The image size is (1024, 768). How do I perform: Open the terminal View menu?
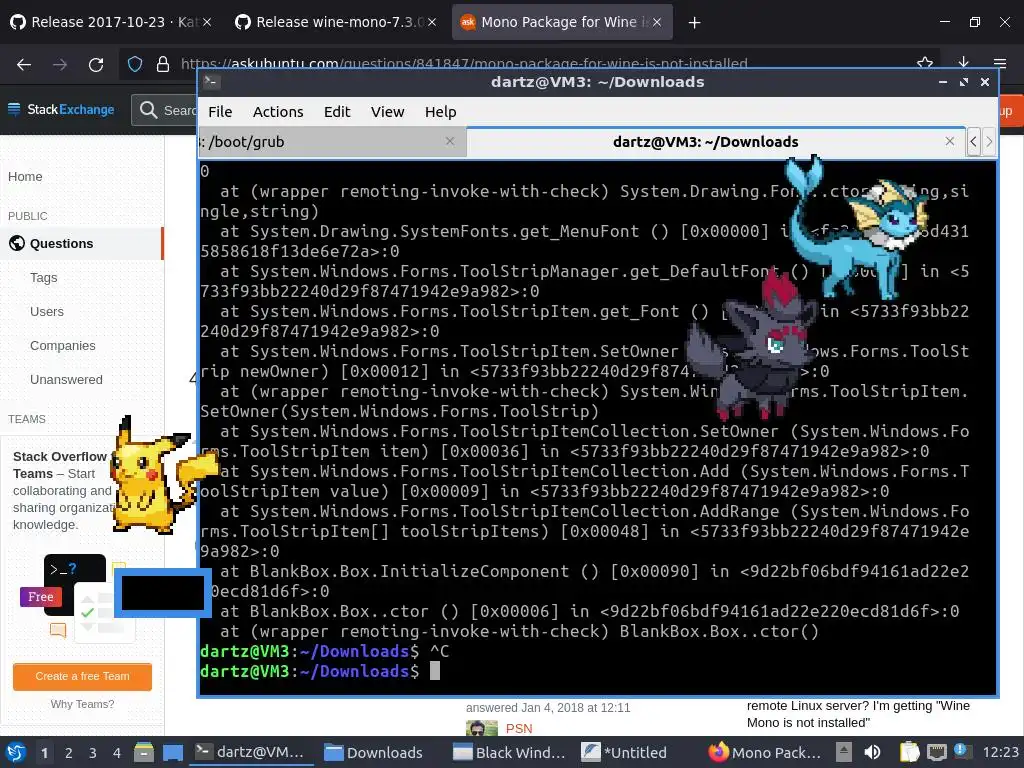click(x=387, y=112)
